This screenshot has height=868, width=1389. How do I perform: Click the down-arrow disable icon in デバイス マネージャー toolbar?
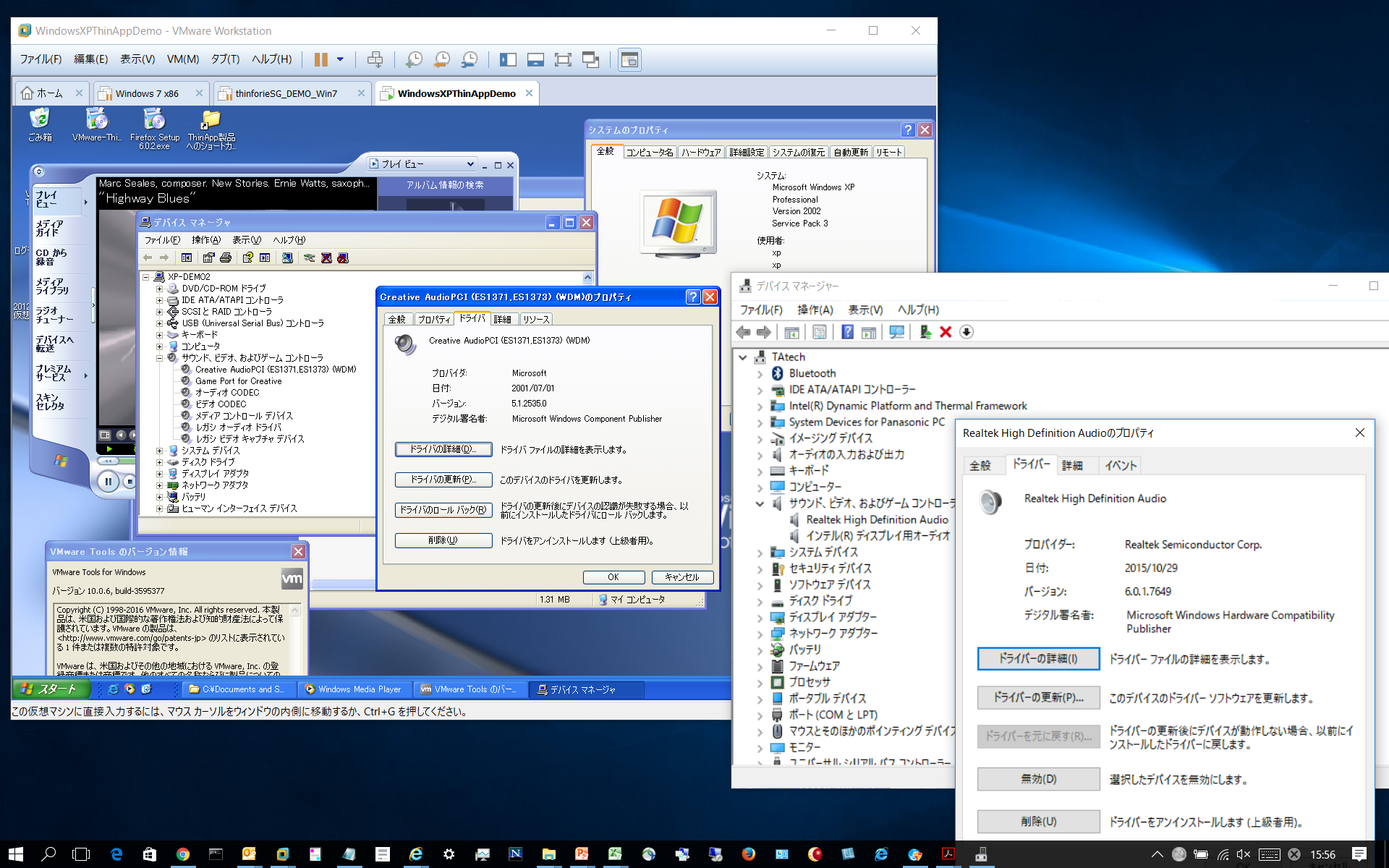point(967,332)
